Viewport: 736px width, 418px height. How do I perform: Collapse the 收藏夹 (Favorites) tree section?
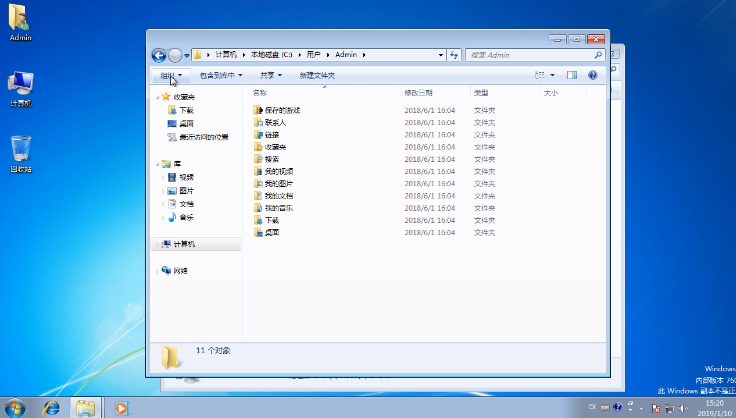(x=157, y=97)
